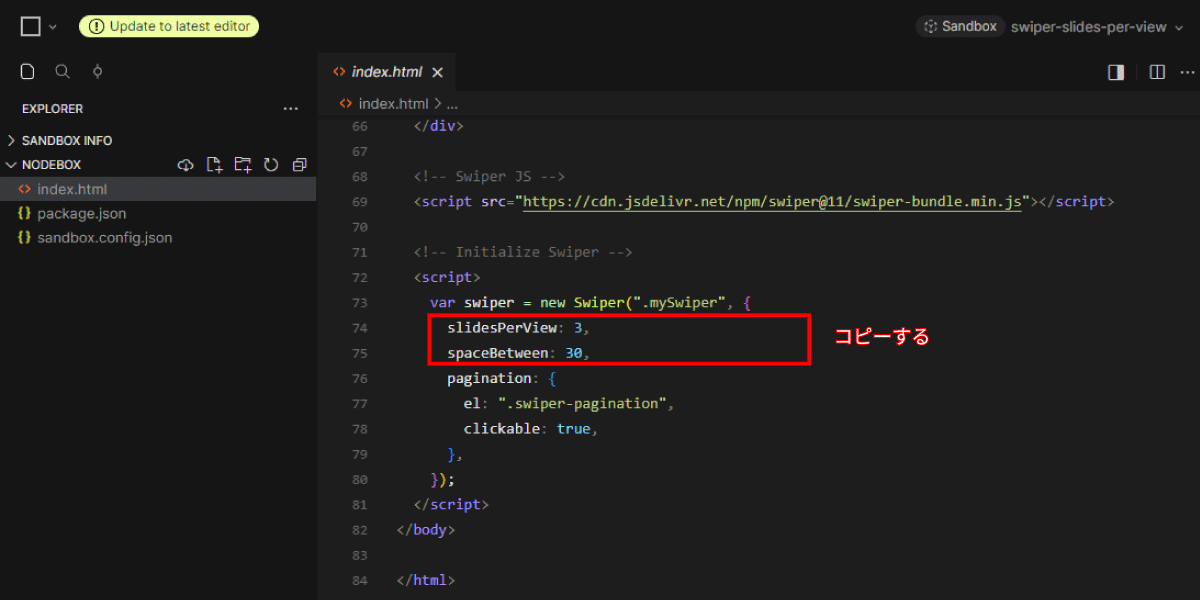
Task: Open the jsdelivr swiper-bundle script URL link
Action: point(773,202)
